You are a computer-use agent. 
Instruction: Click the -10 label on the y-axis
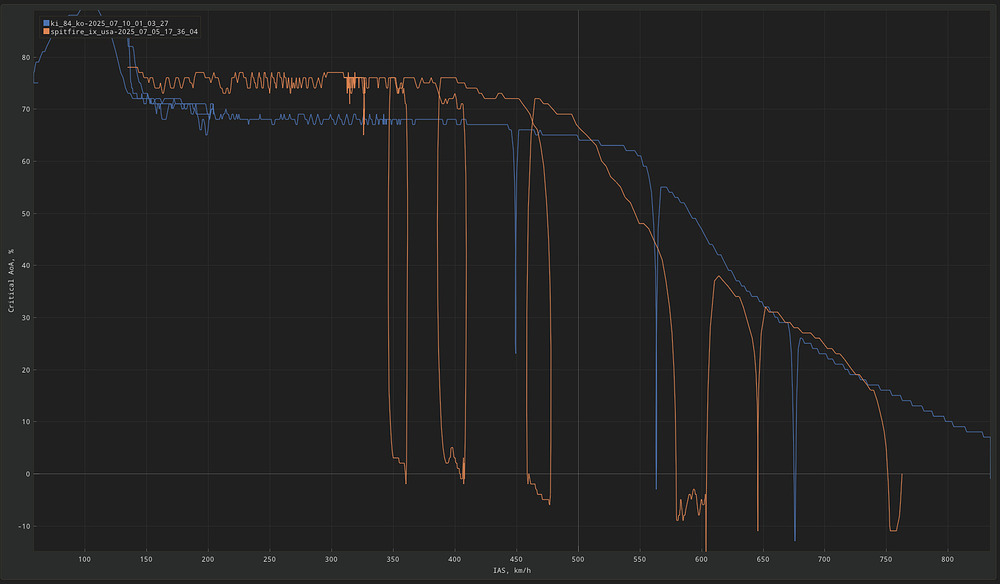[x=23, y=526]
